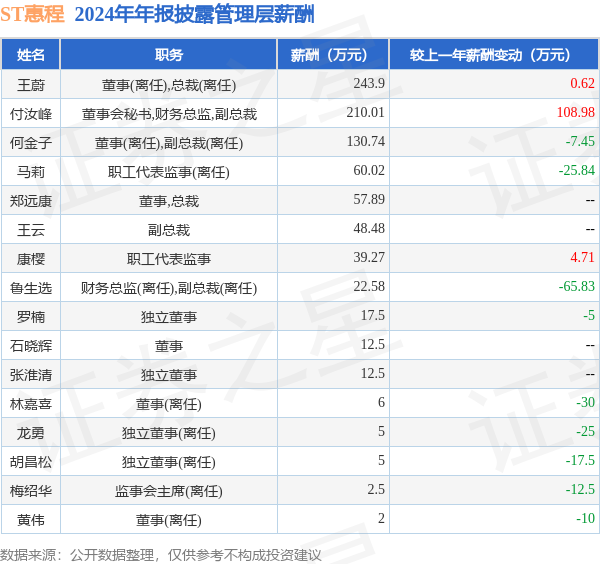Click the position 董事会秘书,财务总监,副总裁
Viewport: 600px width, 564px height.
point(169,114)
